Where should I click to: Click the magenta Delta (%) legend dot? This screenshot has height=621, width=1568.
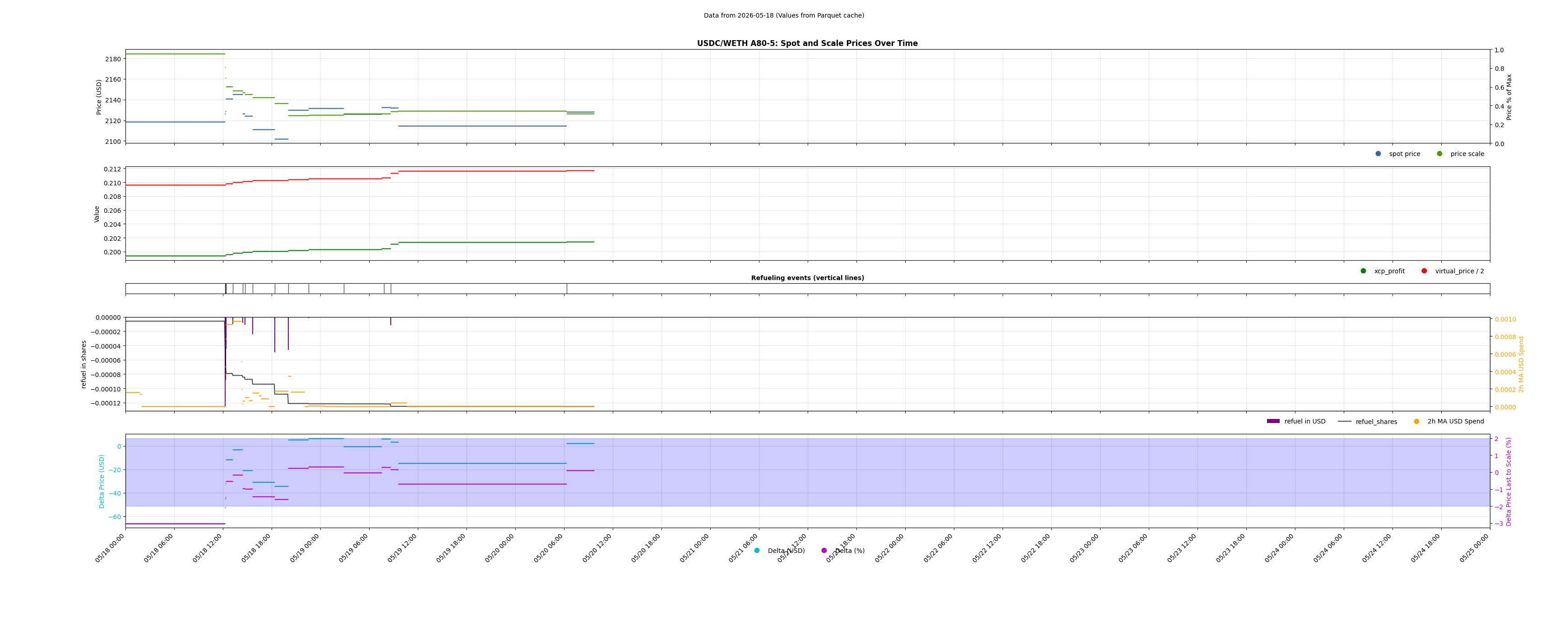[x=824, y=551]
